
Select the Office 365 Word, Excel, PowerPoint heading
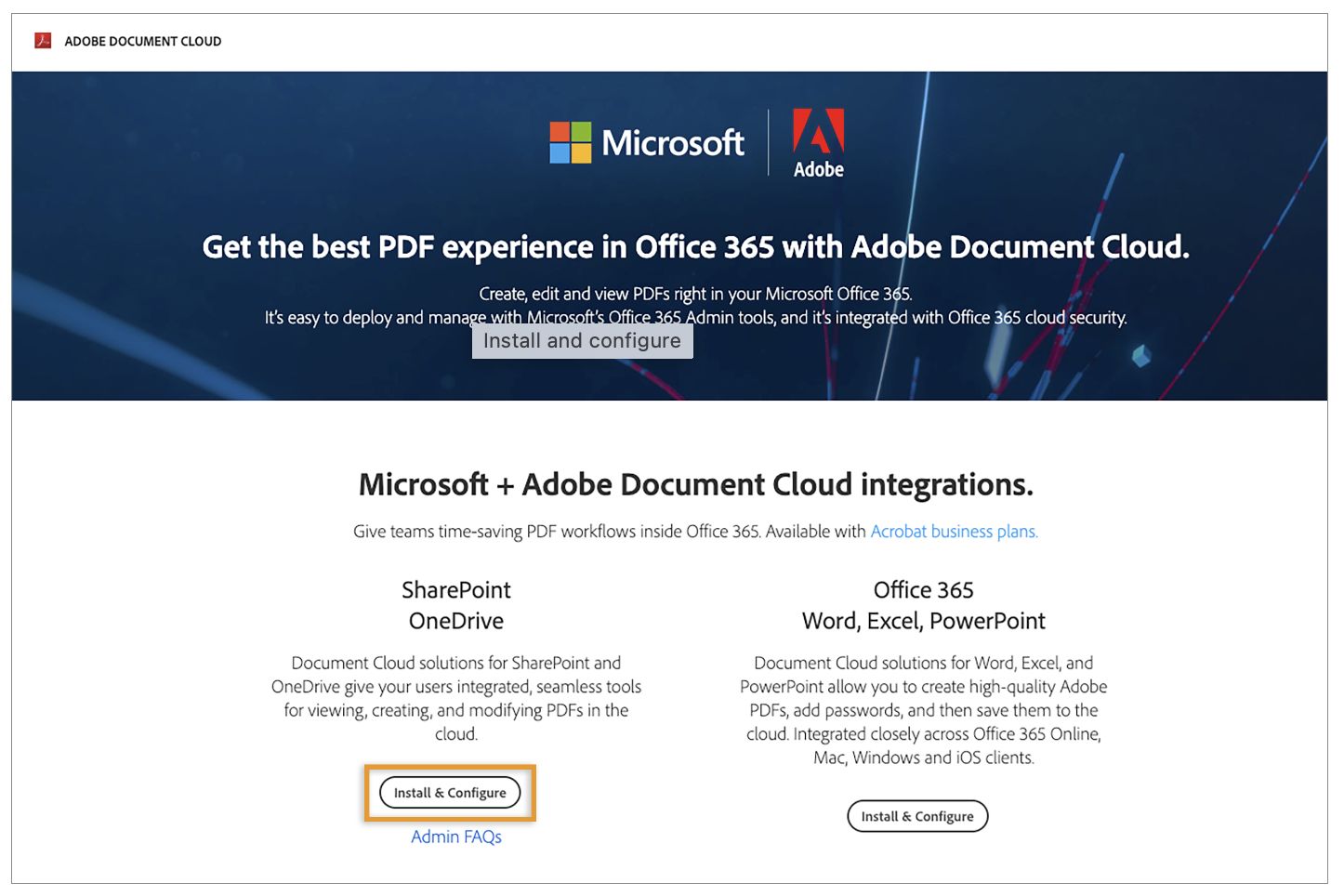pyautogui.click(x=924, y=605)
